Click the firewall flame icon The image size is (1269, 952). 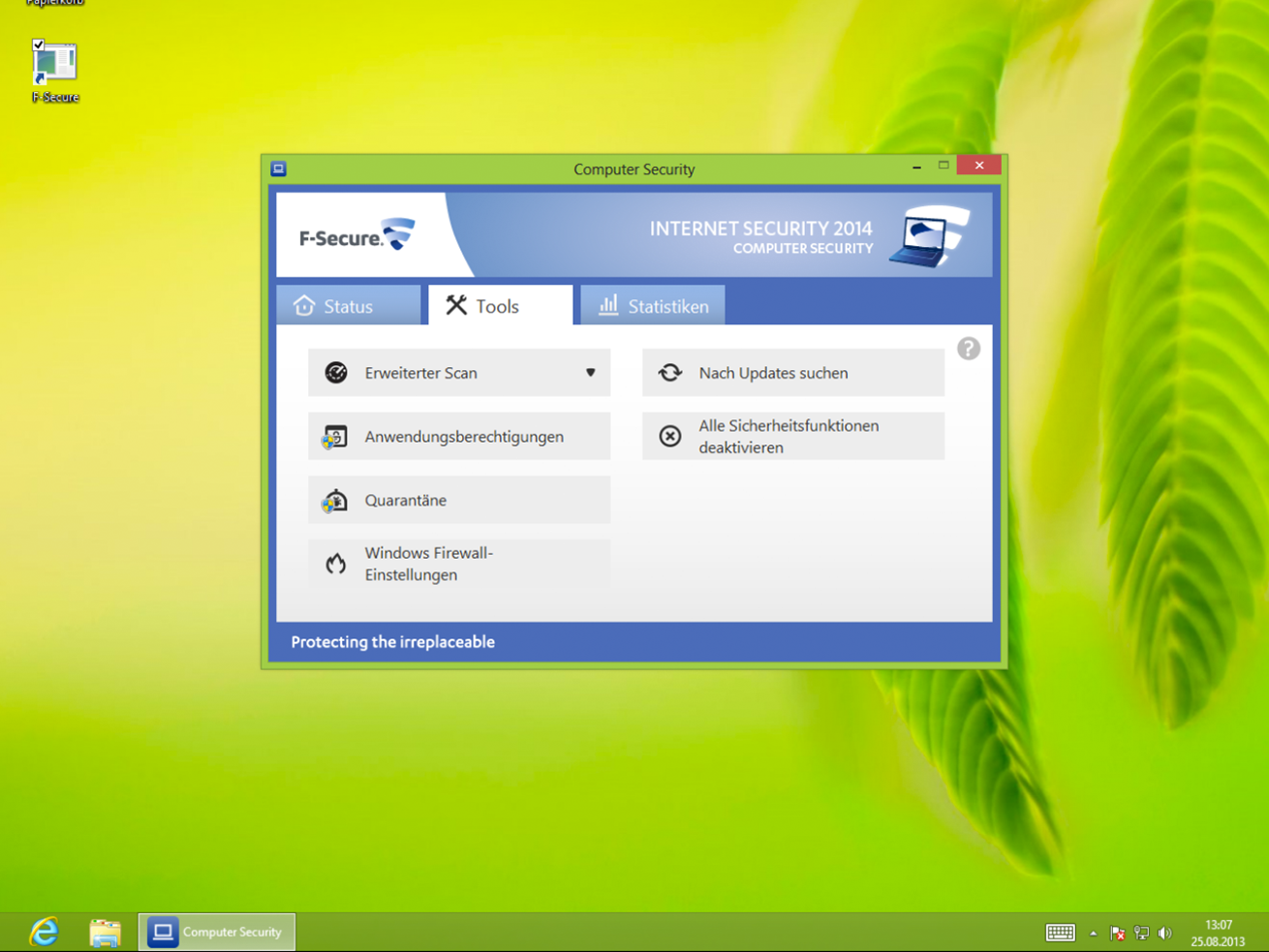(336, 564)
